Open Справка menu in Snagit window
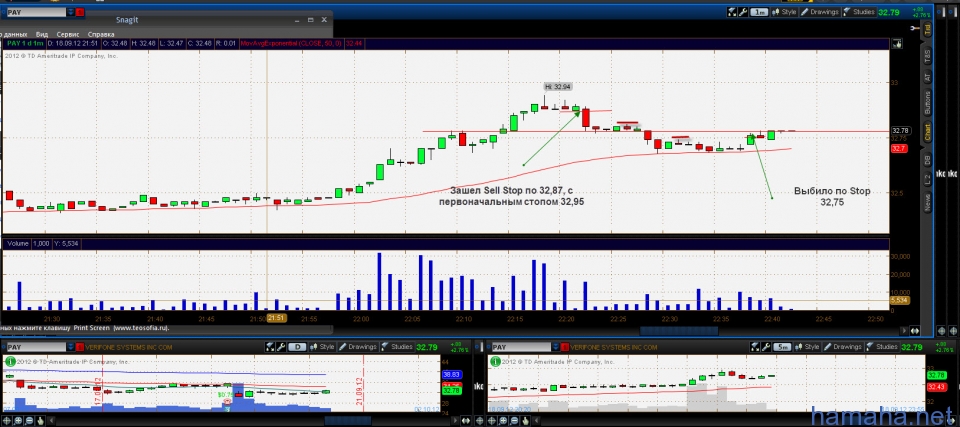Image resolution: width=960 pixels, height=427 pixels. pos(101,35)
